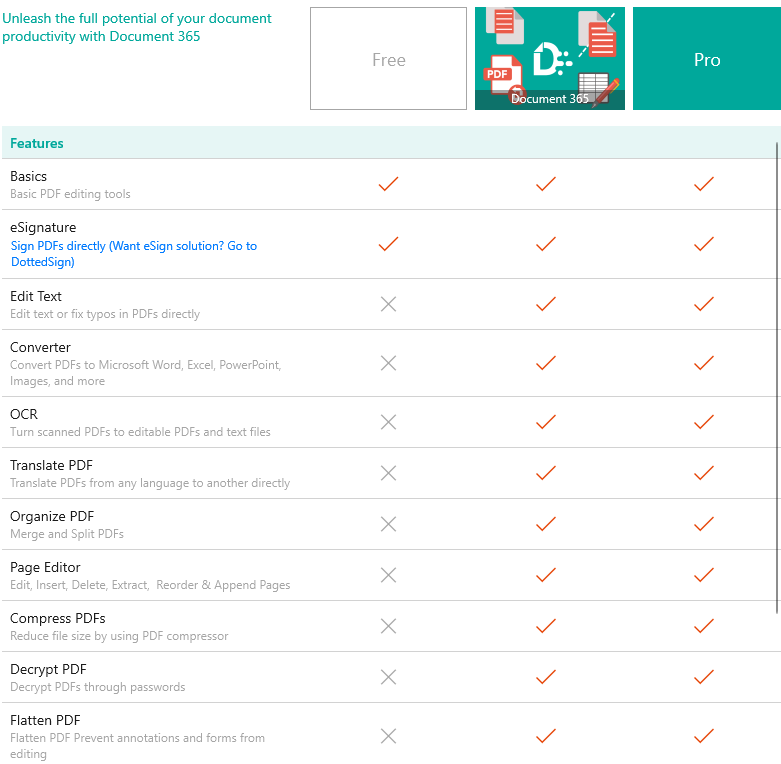This screenshot has width=781, height=764.
Task: Click the Pro checkmark for Converter
Action: click(704, 363)
